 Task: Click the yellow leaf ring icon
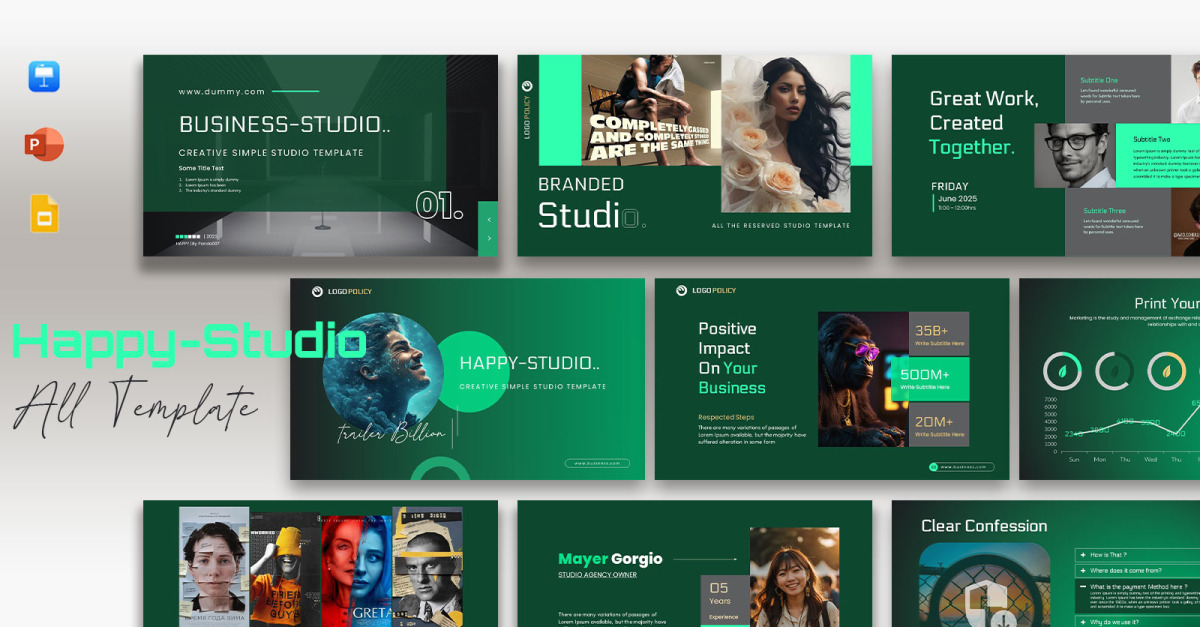1166,371
